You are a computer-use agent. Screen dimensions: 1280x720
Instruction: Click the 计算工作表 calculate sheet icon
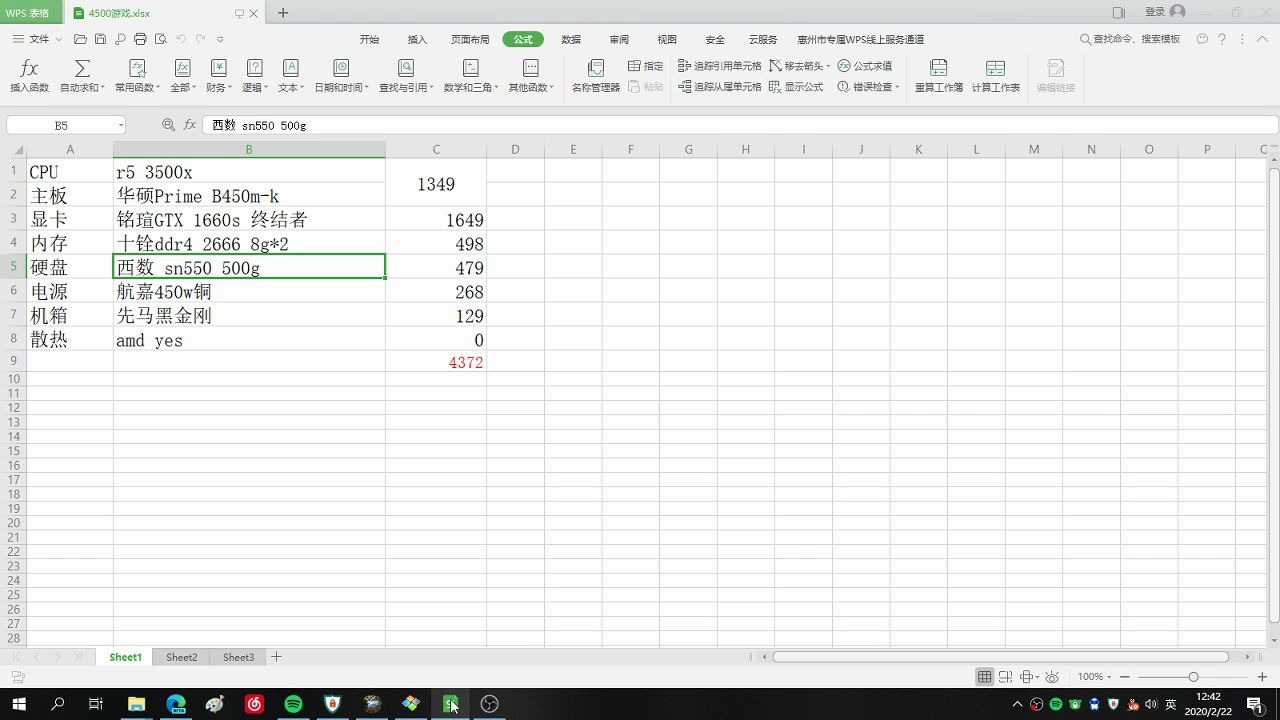[x=995, y=68]
